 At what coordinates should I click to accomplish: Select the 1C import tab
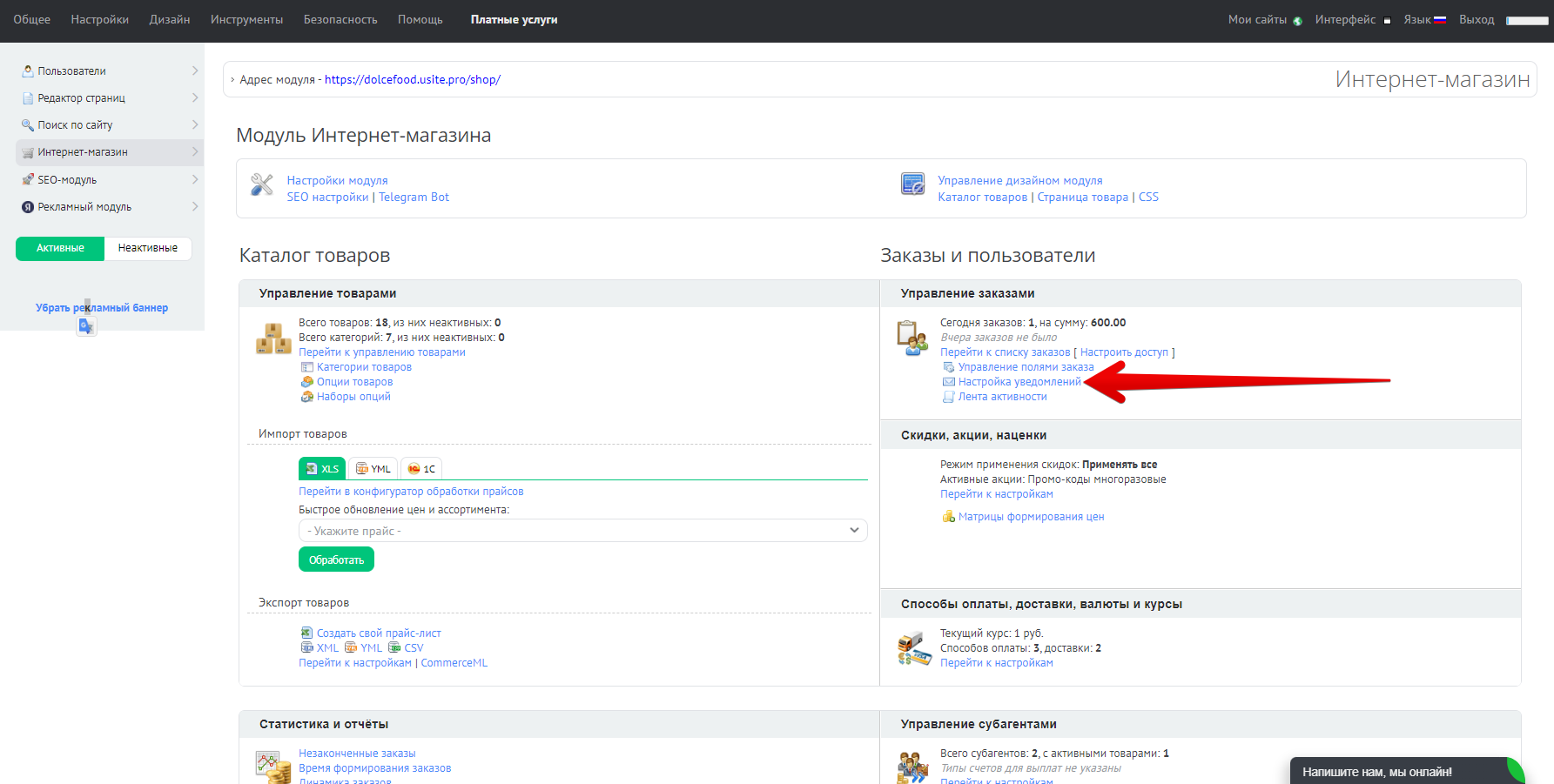click(x=421, y=469)
